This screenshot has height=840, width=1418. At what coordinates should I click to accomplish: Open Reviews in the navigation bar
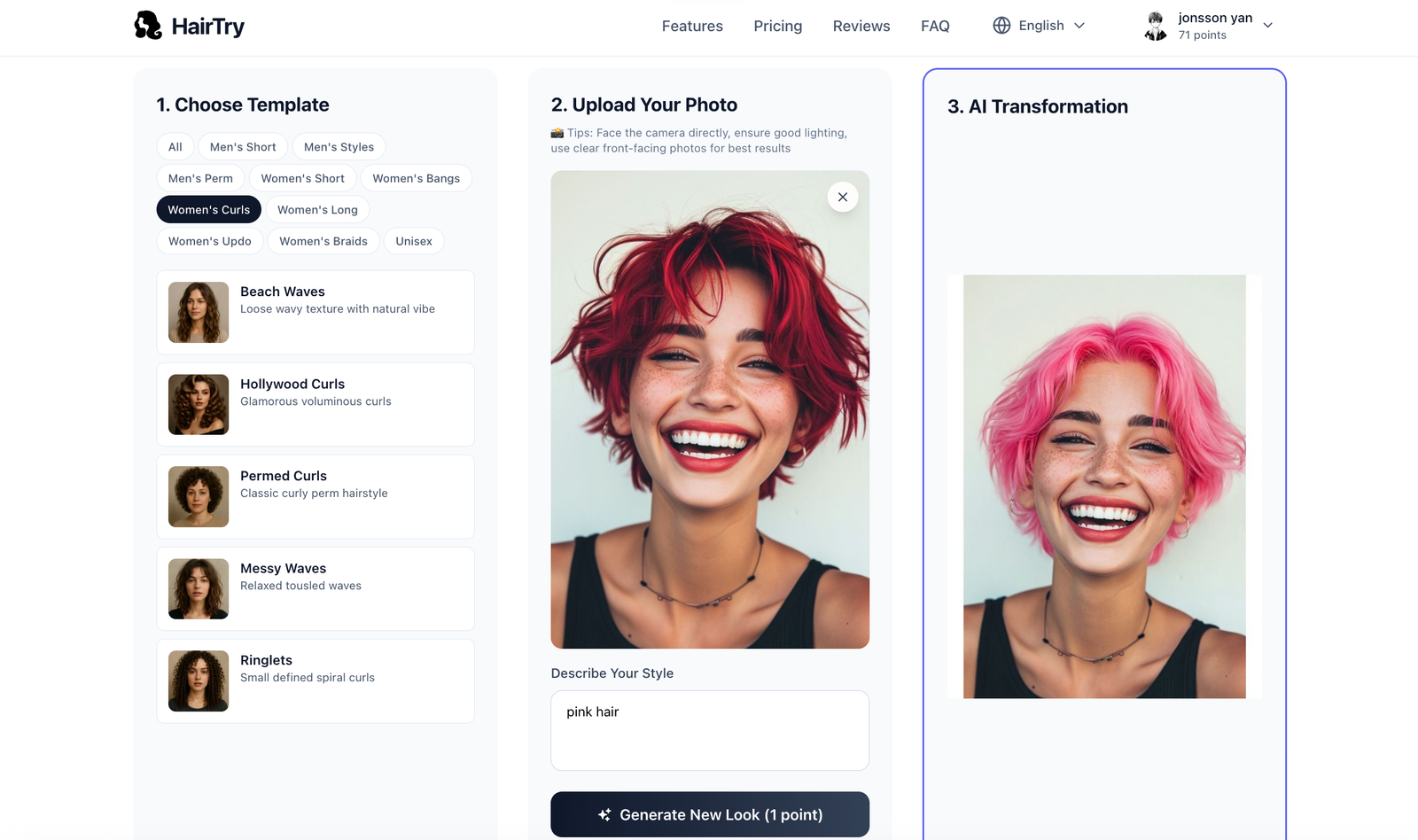[x=861, y=26]
